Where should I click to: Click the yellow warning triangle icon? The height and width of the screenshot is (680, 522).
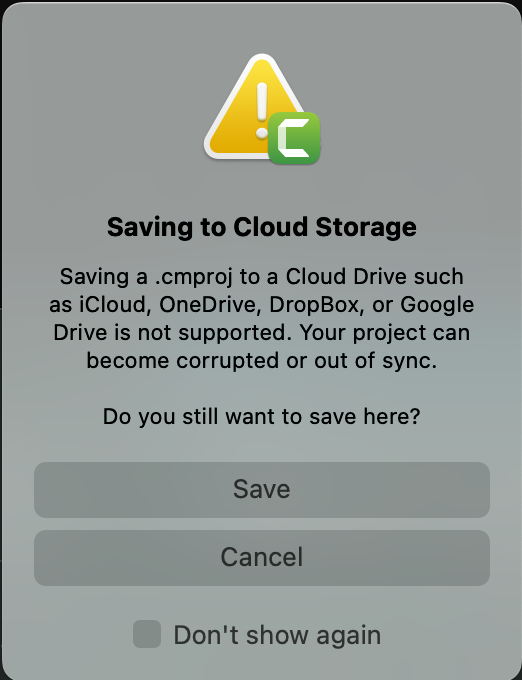click(254, 108)
